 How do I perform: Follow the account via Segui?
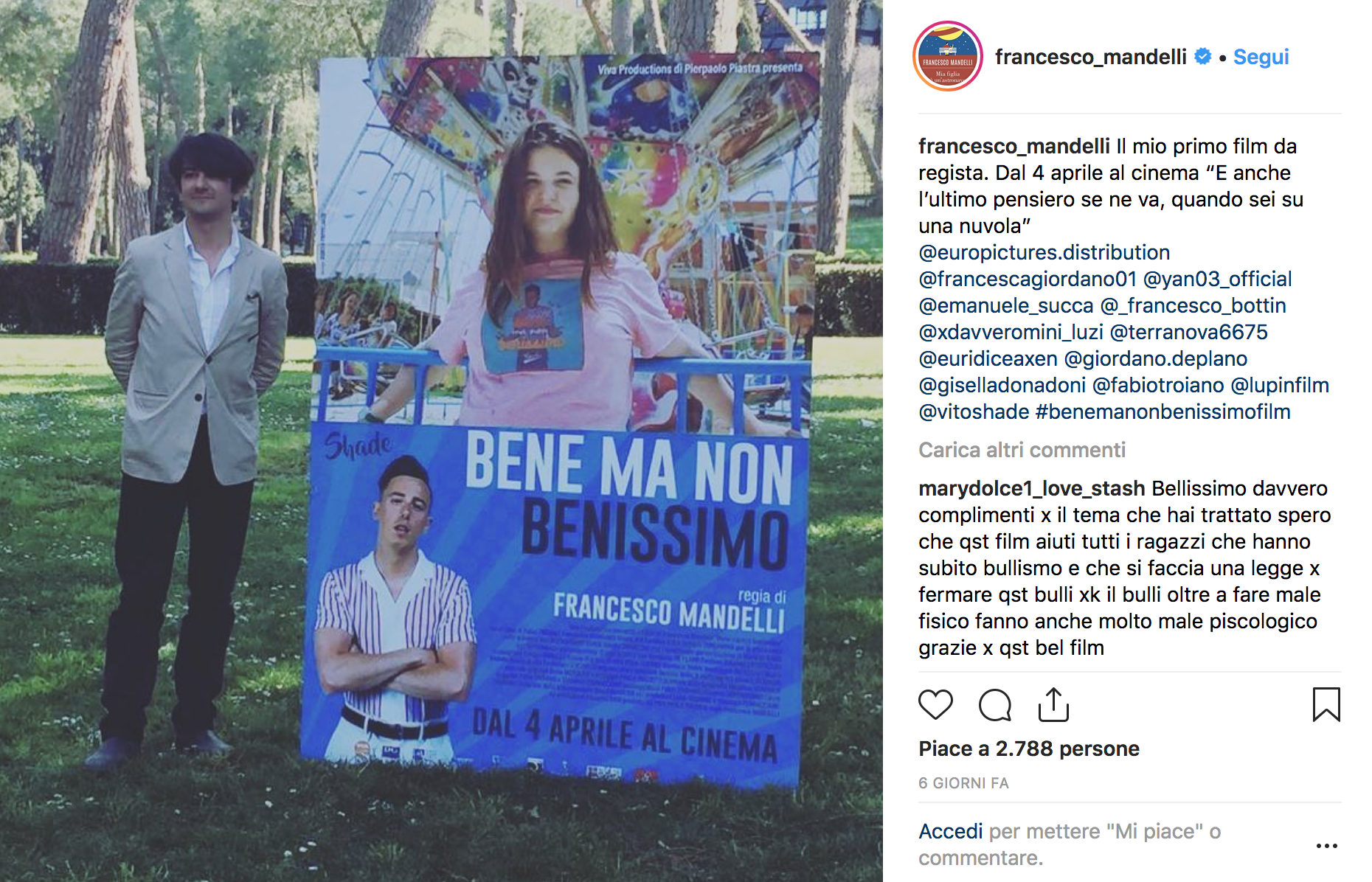[1261, 57]
